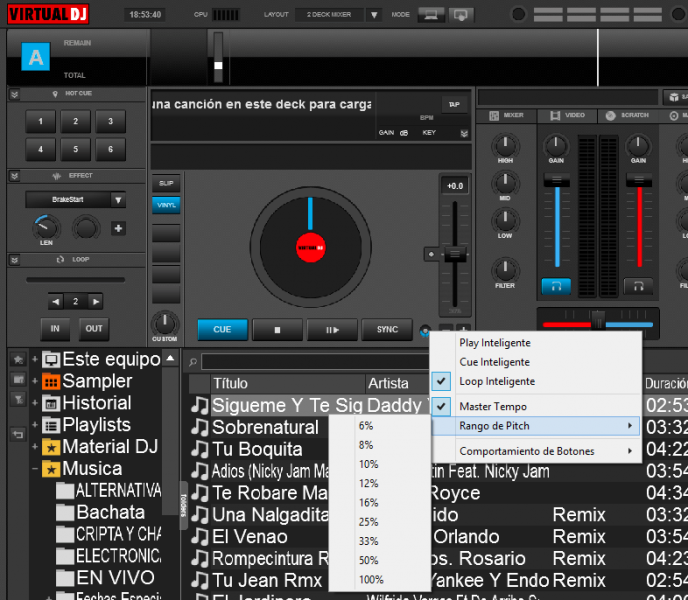Click the sidebar back arrow icon

(x=18, y=435)
